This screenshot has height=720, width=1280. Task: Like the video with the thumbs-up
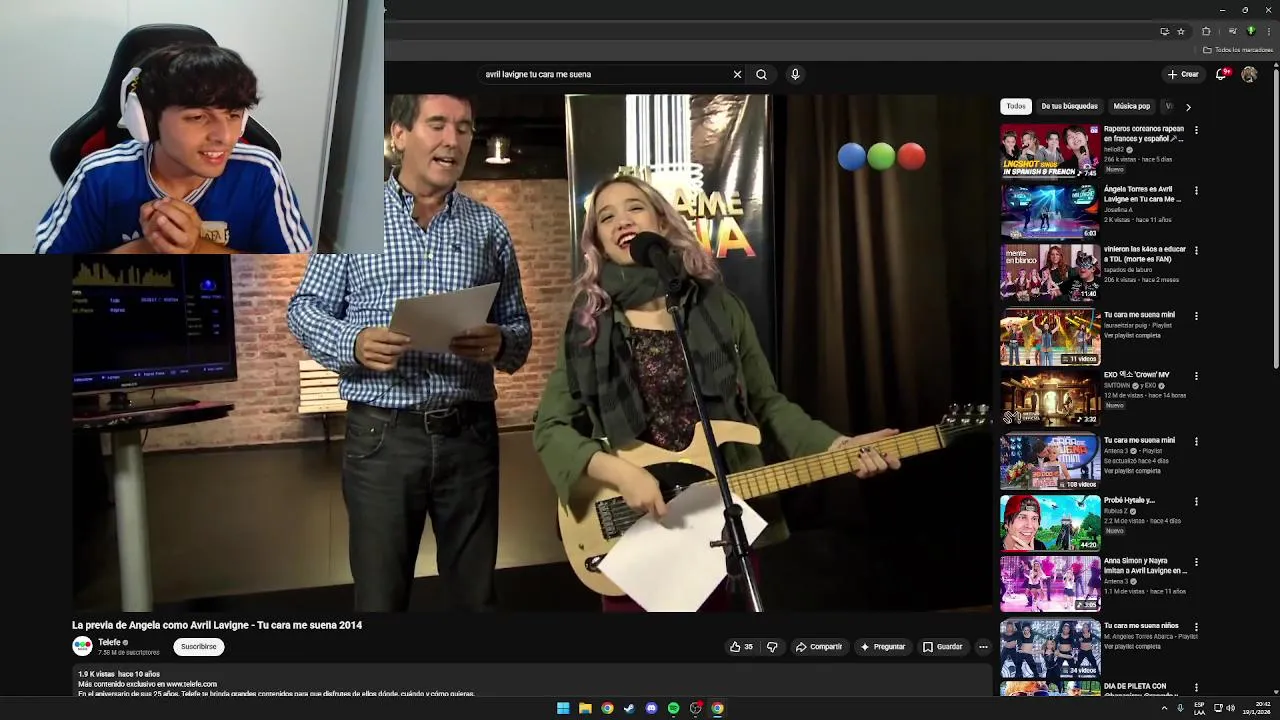pyautogui.click(x=741, y=647)
